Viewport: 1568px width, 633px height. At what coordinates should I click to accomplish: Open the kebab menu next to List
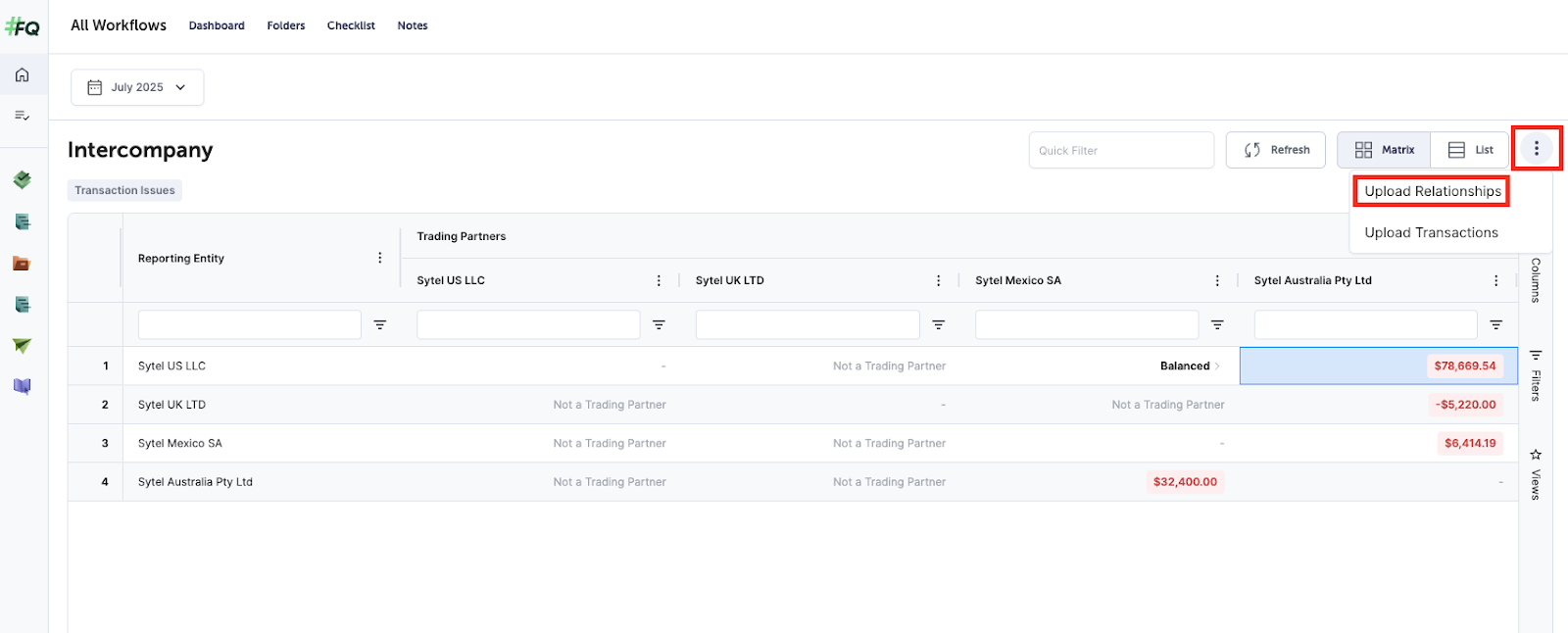pyautogui.click(x=1536, y=149)
